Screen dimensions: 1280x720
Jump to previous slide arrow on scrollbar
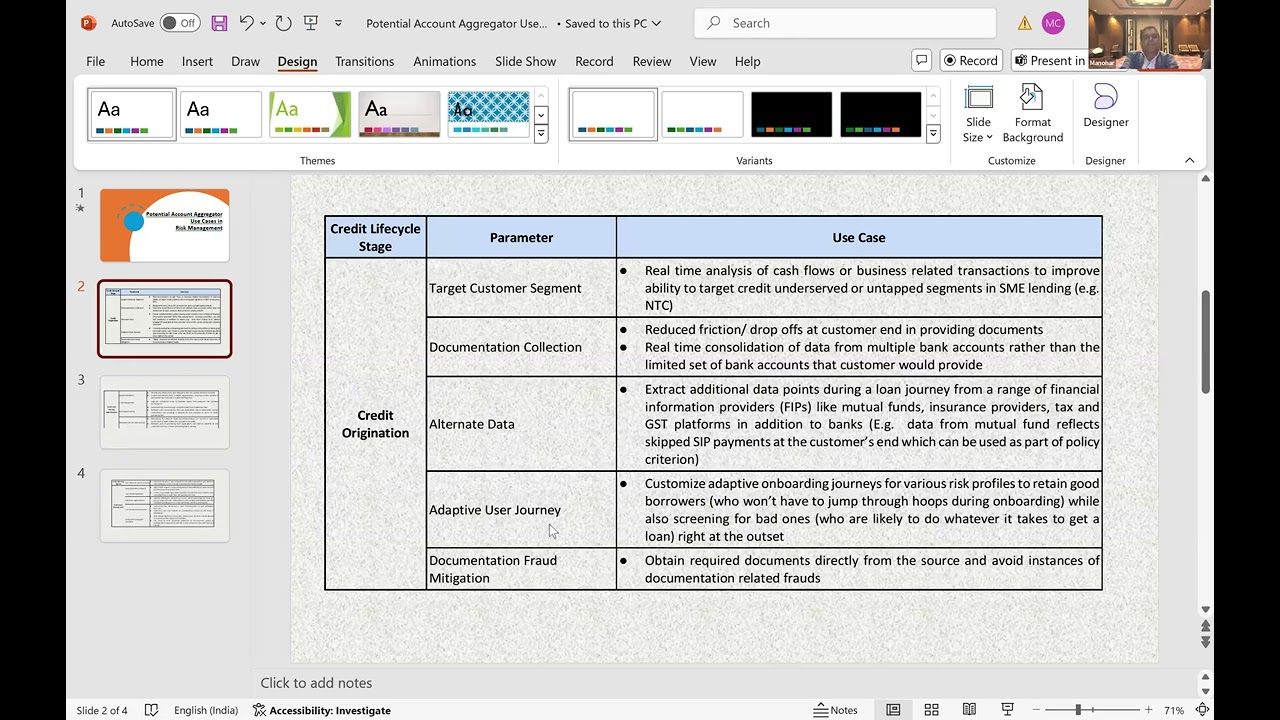pyautogui.click(x=1205, y=627)
